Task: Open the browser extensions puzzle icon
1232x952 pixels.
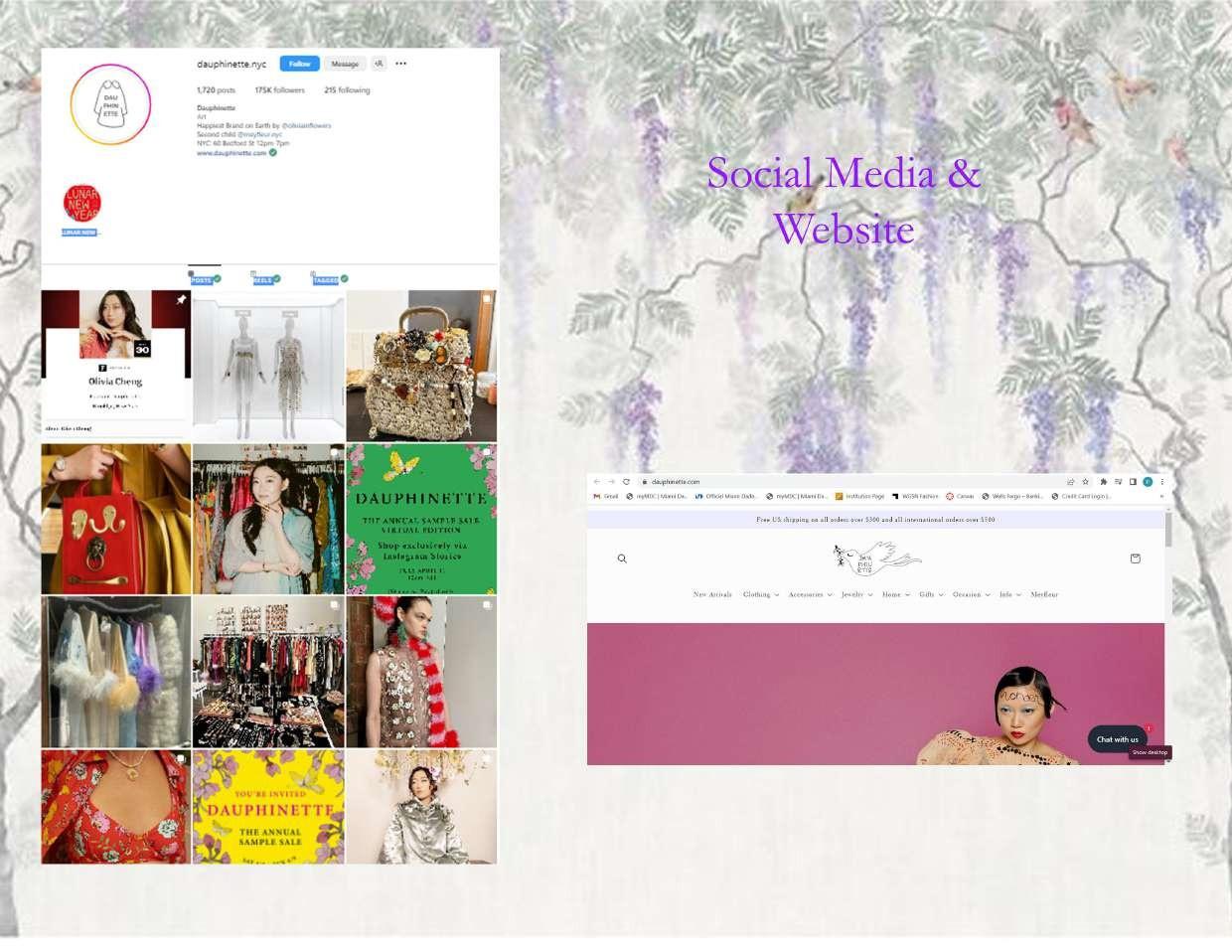Action: (1103, 482)
